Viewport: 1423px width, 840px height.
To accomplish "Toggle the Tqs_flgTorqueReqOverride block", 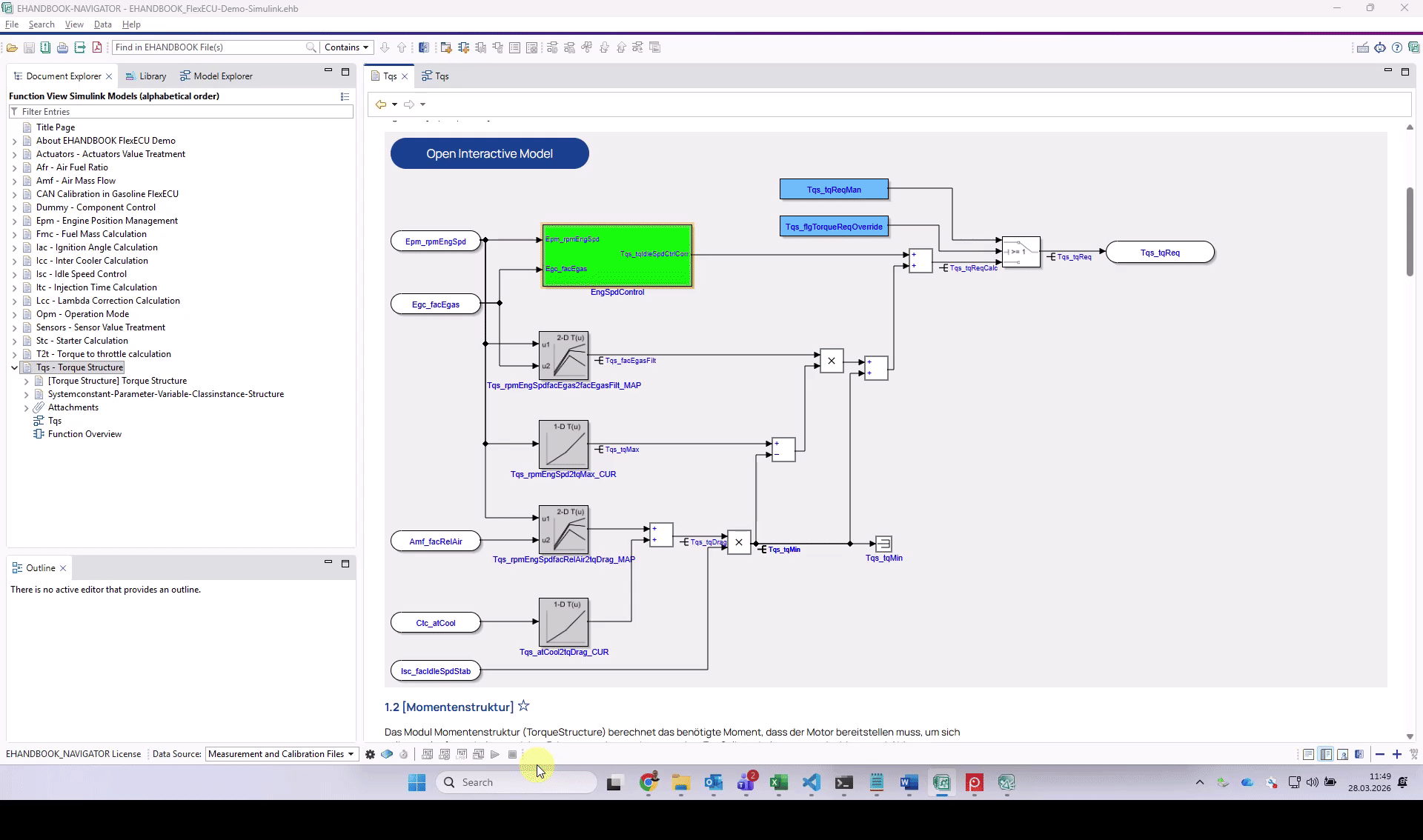I will coord(833,226).
